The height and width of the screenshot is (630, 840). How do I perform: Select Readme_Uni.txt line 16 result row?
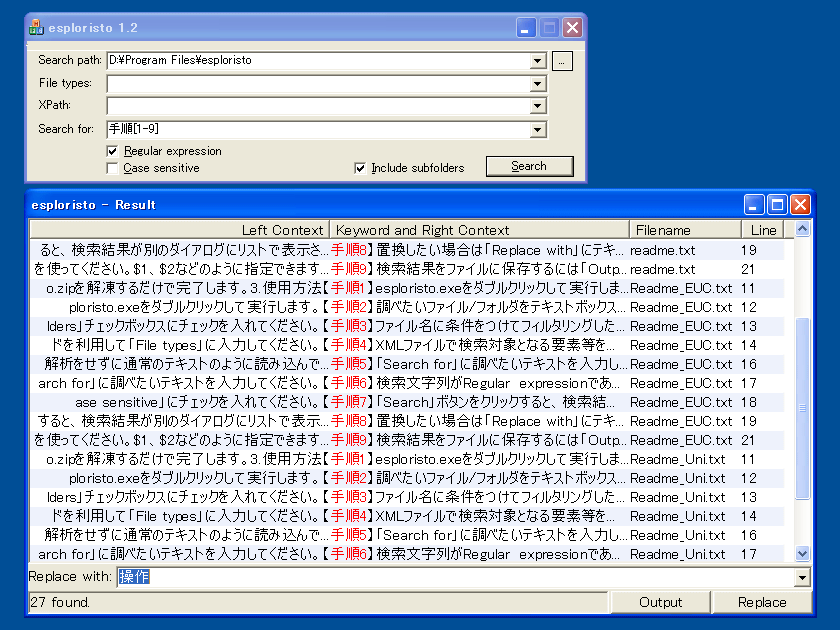click(407, 535)
